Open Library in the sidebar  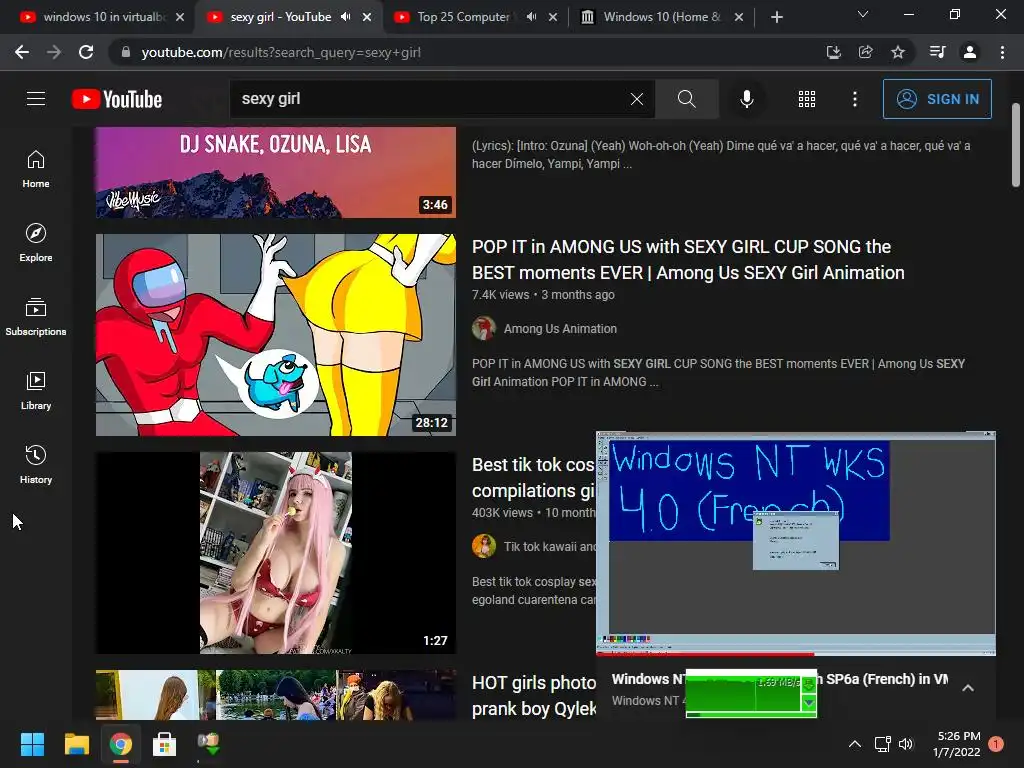[x=36, y=391]
